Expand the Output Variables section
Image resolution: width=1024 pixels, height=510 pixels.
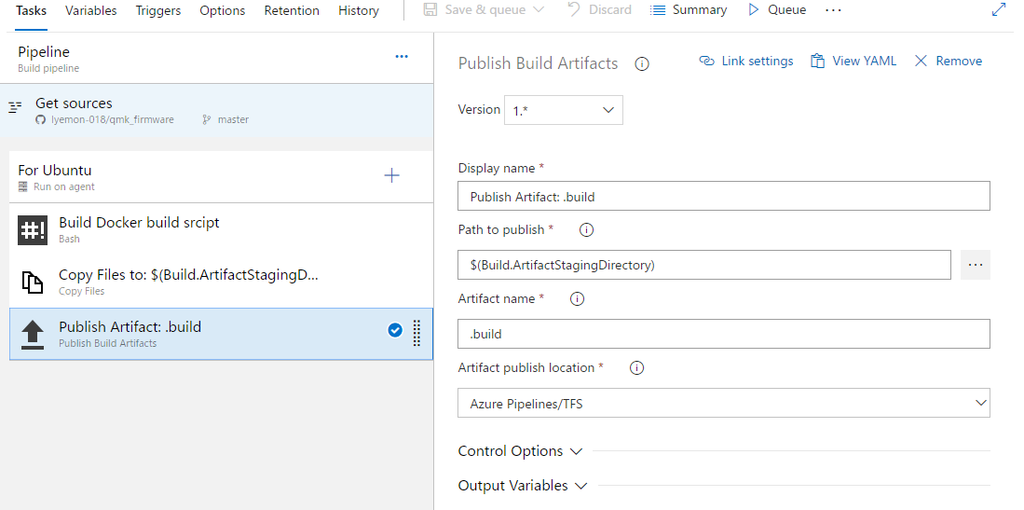pyautogui.click(x=522, y=486)
